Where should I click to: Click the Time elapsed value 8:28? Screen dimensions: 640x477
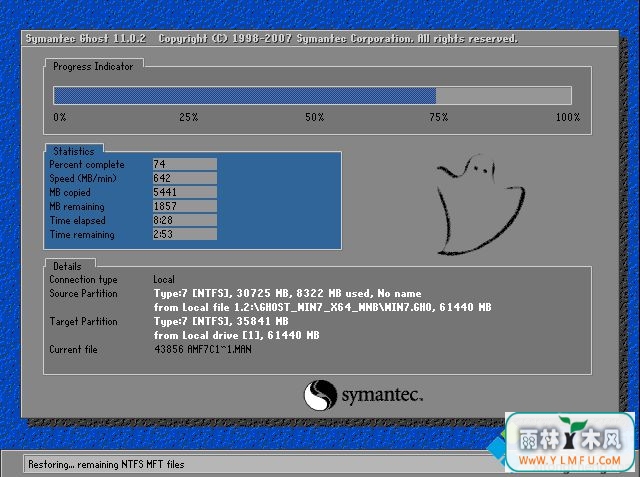click(184, 220)
